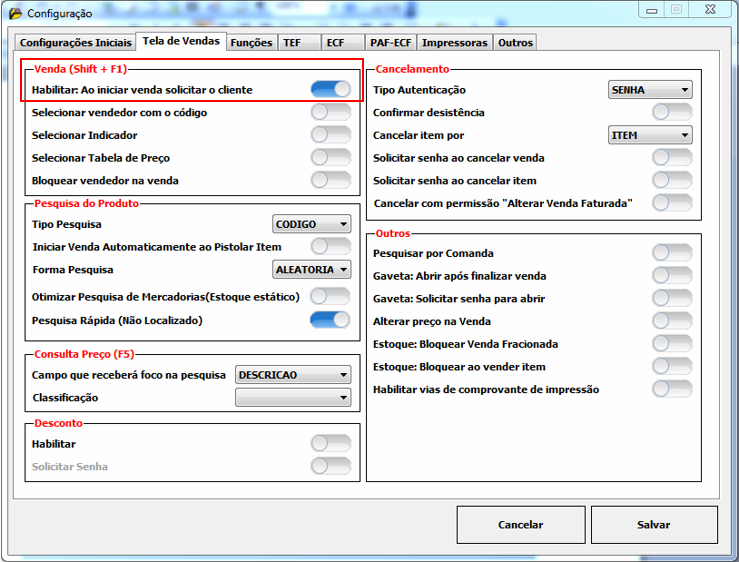The image size is (739, 562).
Task: Toggle off 'Pesquisa Rápida (Não Localizado)'
Action: 330,320
